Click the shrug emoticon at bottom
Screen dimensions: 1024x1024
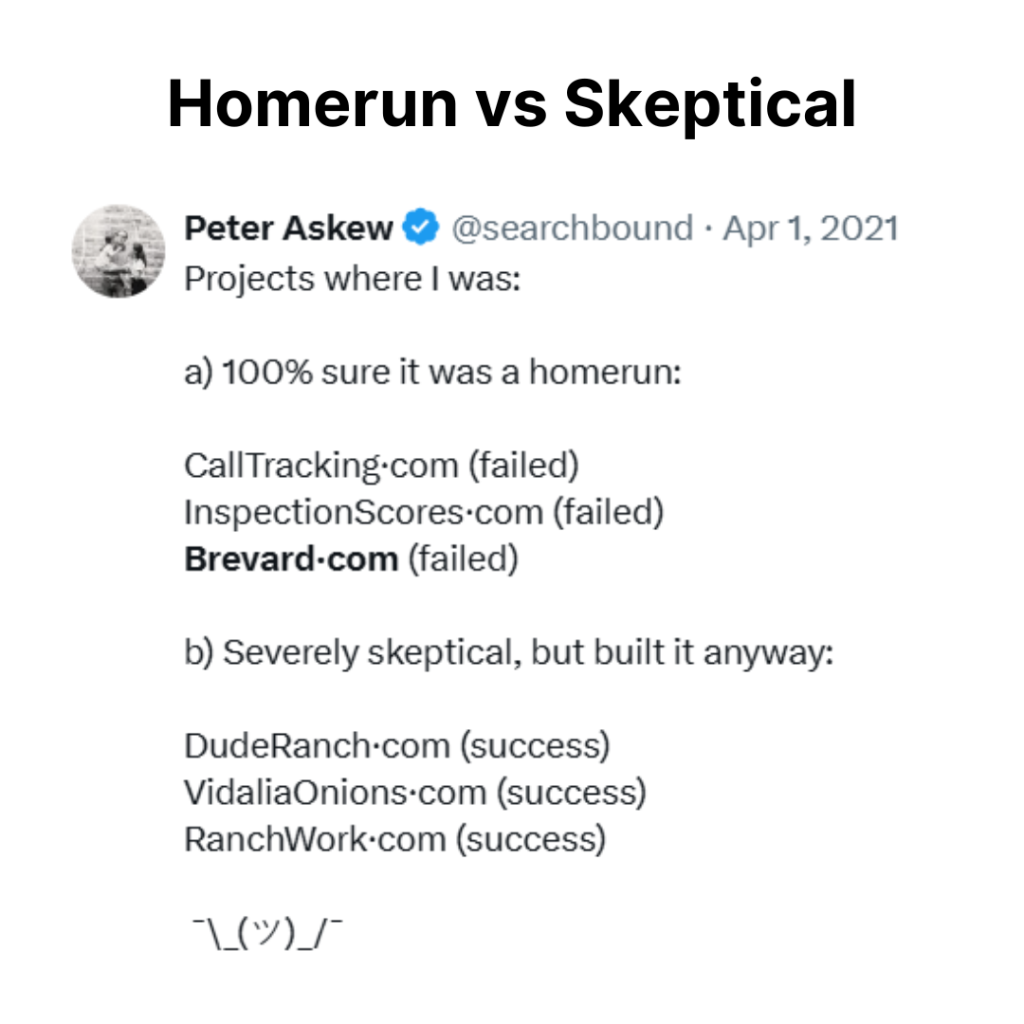click(268, 934)
